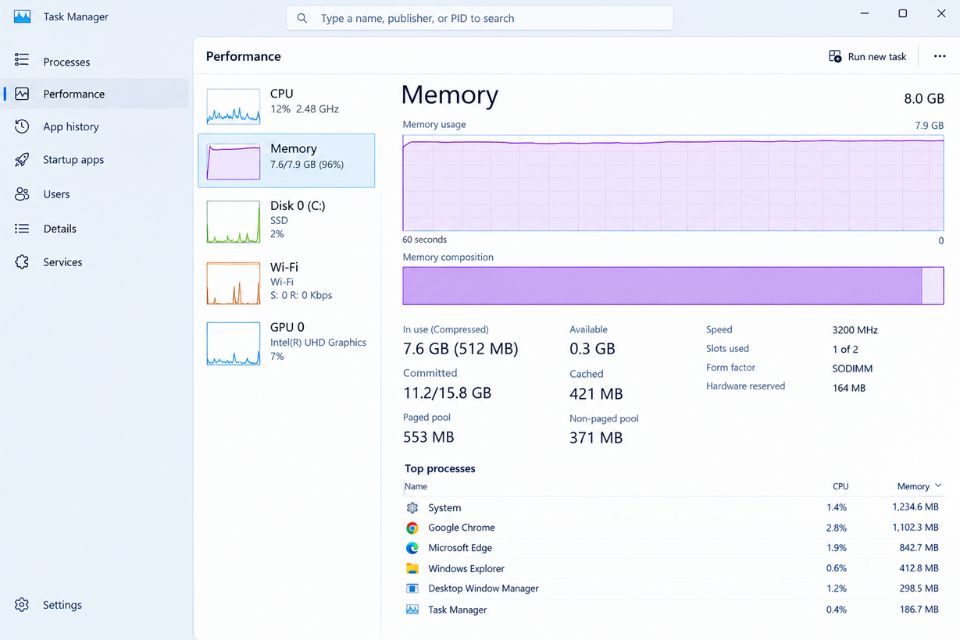
Task: Go to App history
Action: [x=96, y=126]
